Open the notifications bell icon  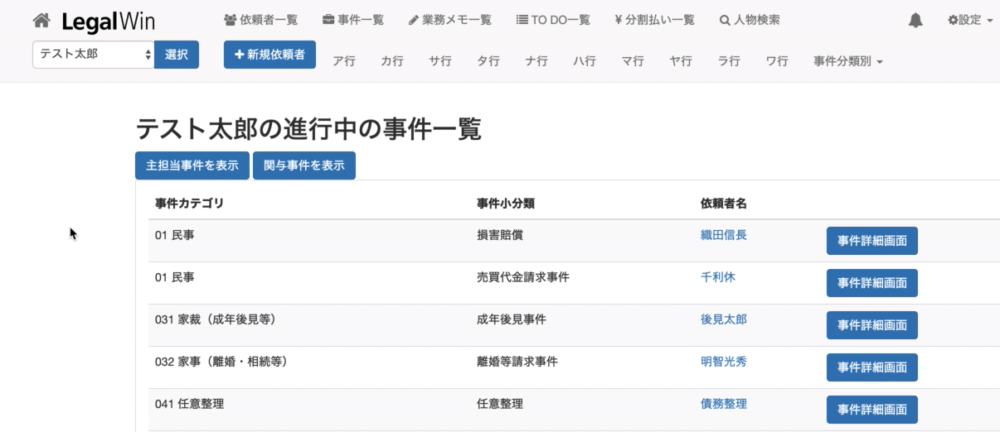pyautogui.click(x=915, y=20)
